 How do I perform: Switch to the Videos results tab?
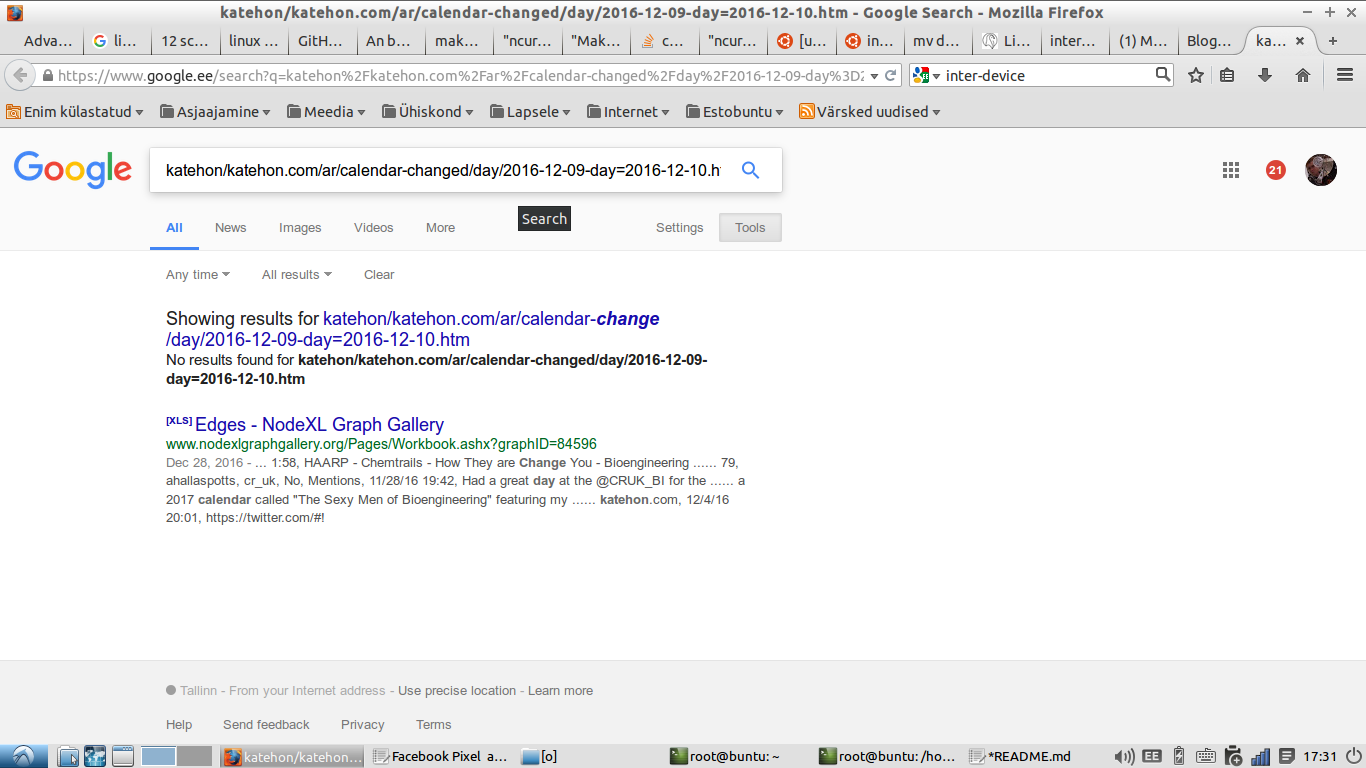tap(374, 228)
